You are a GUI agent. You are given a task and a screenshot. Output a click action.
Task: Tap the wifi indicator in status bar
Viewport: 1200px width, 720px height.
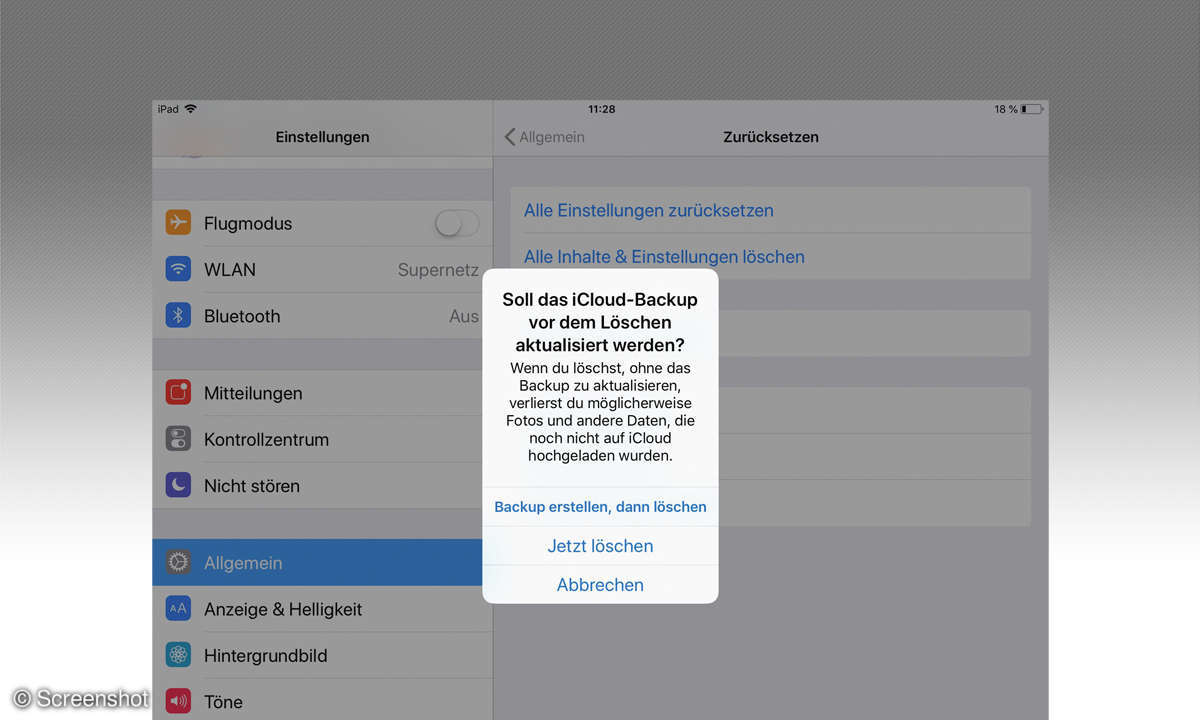[190, 109]
